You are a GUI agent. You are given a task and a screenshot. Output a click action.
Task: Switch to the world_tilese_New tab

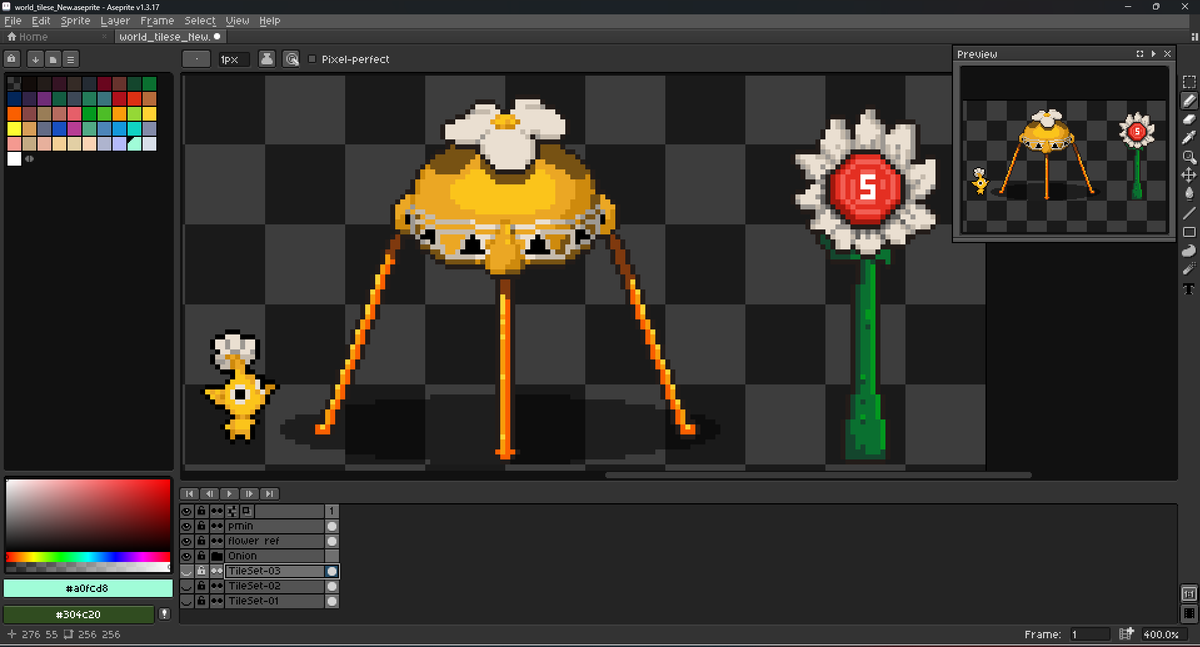(x=169, y=36)
